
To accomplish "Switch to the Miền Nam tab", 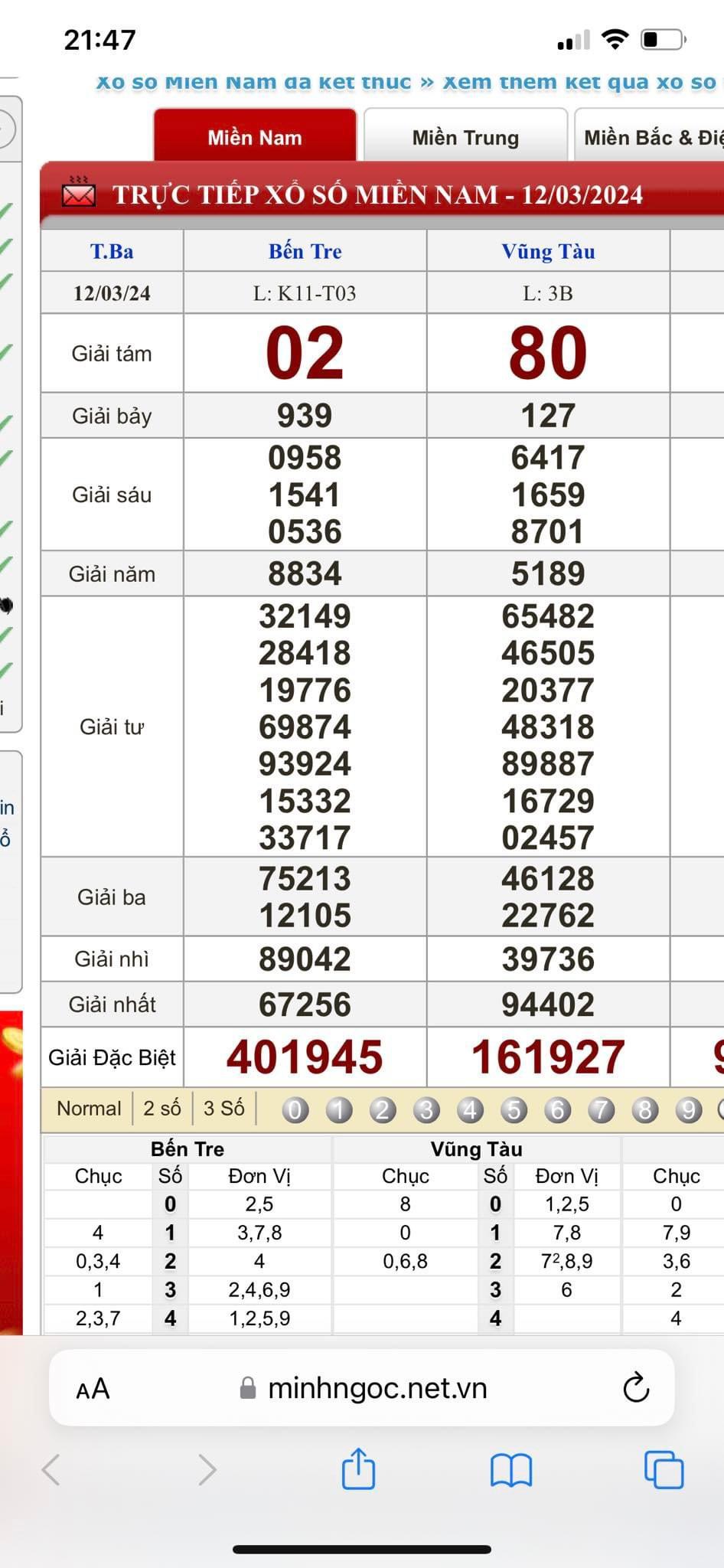I will pos(255,138).
